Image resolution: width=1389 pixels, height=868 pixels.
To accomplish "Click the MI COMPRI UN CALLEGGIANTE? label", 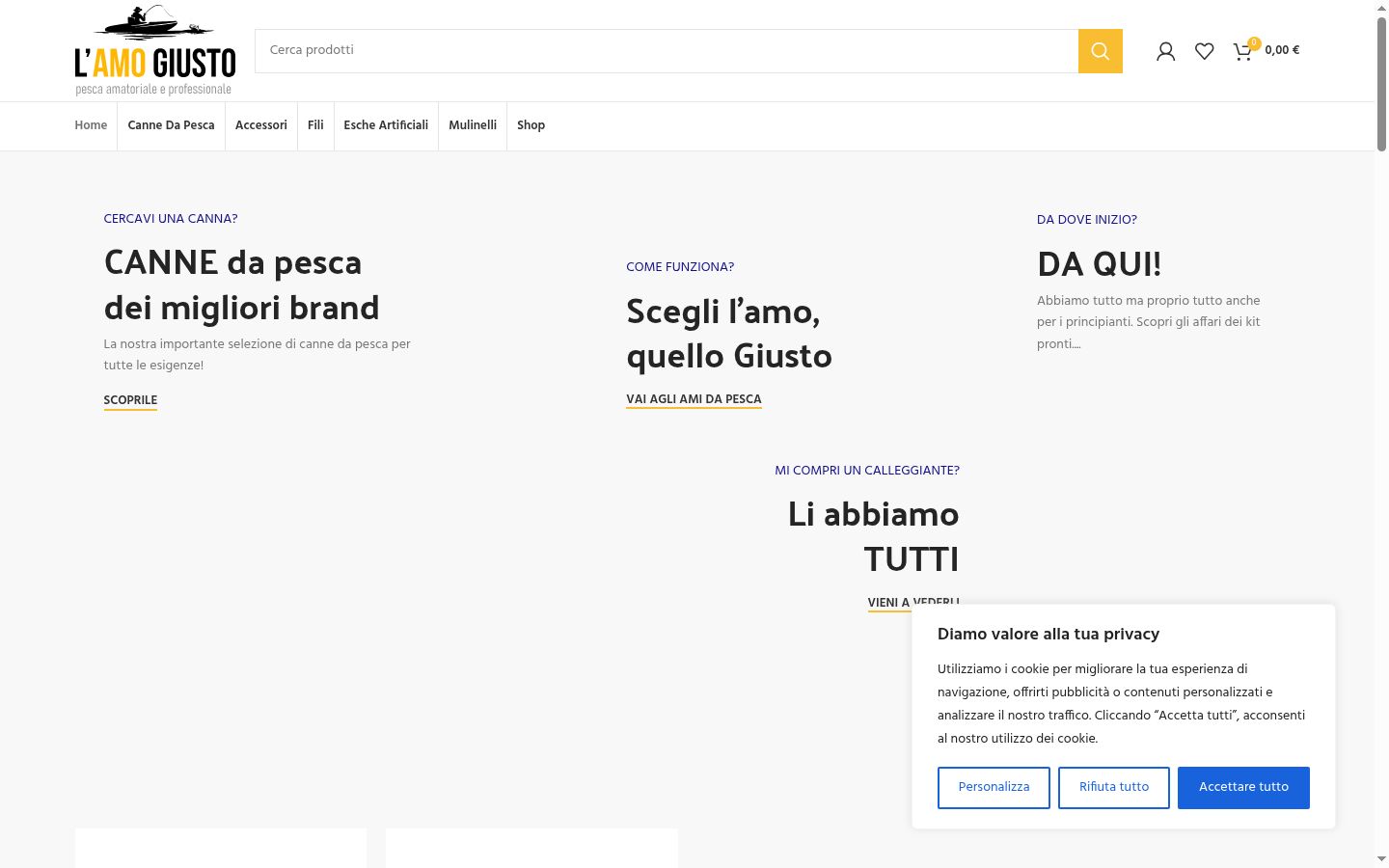I will pos(867,471).
